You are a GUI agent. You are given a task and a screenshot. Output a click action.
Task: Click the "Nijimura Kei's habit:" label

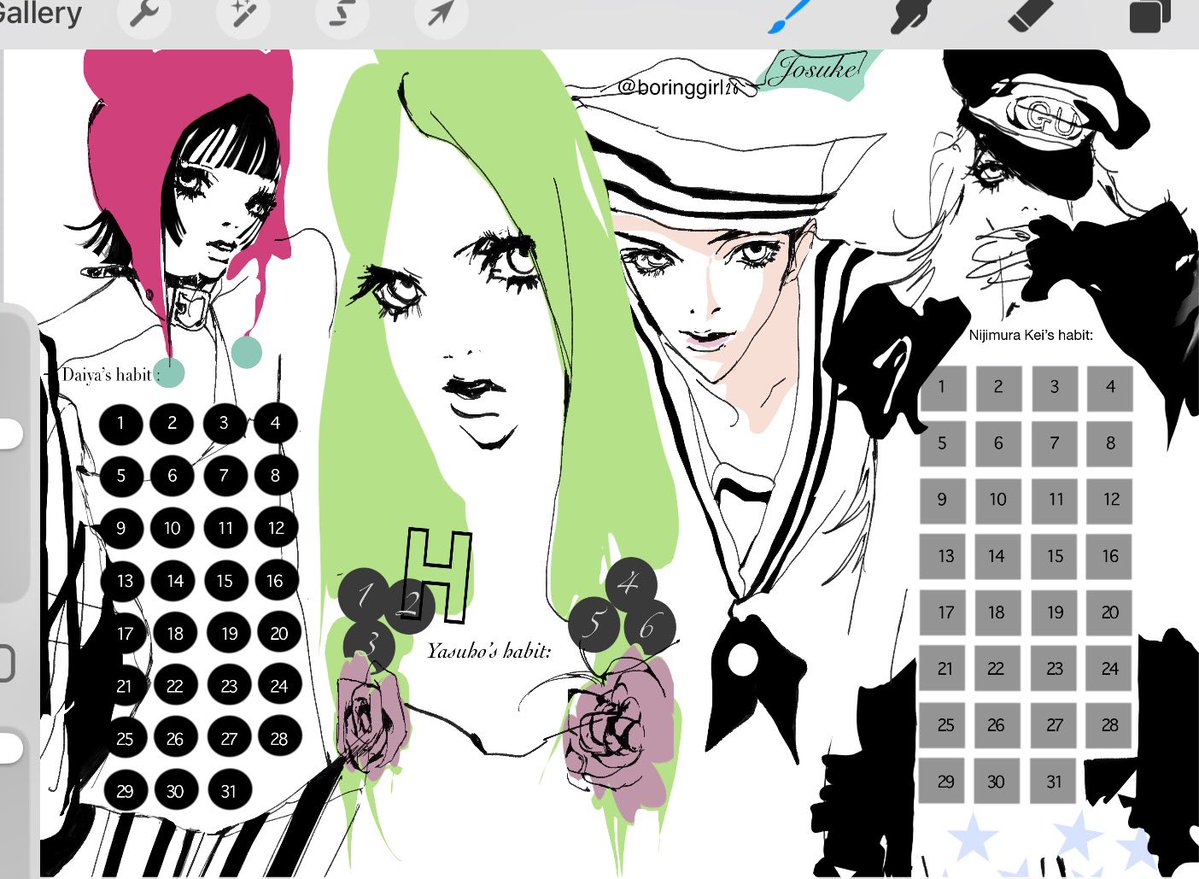tap(1030, 335)
